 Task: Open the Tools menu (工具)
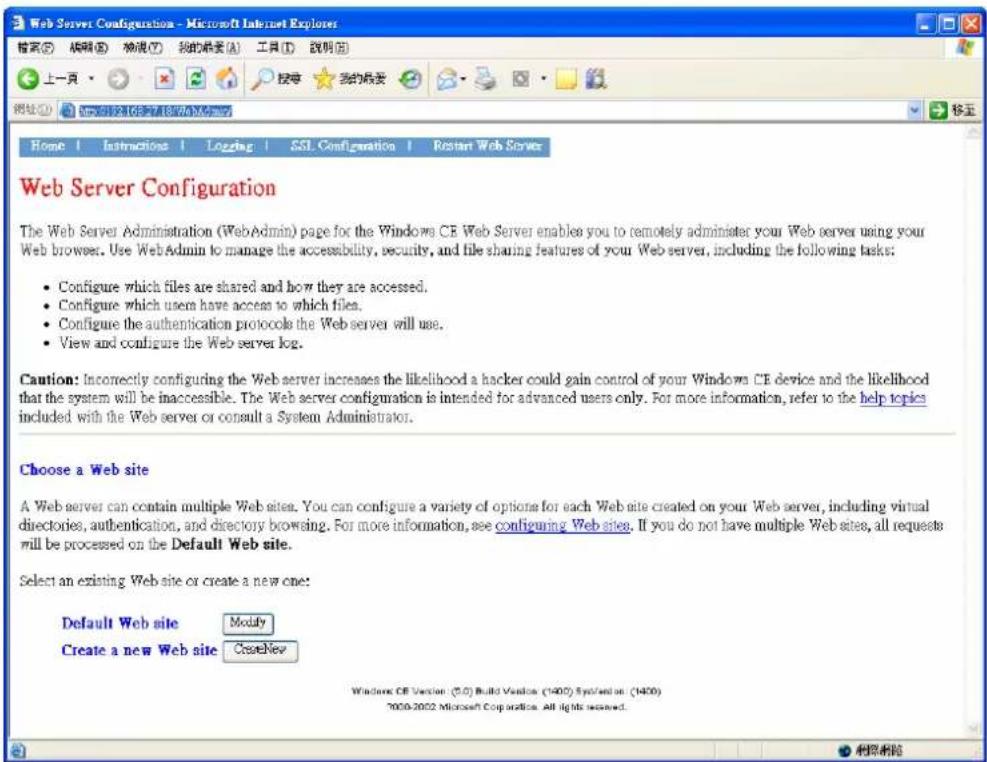tap(275, 48)
